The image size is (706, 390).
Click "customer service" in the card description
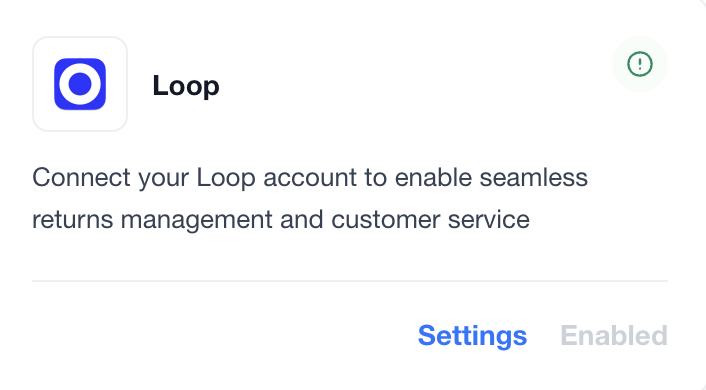430,220
